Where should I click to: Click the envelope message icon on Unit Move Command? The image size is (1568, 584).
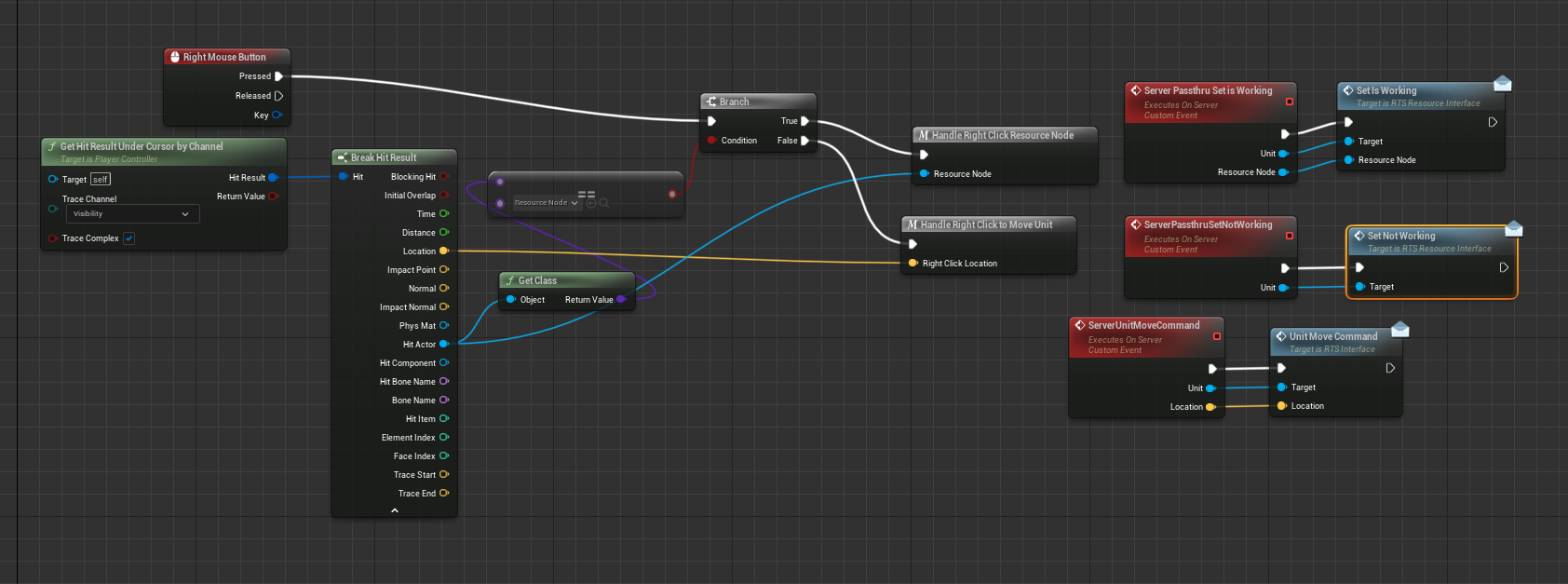click(x=1399, y=330)
